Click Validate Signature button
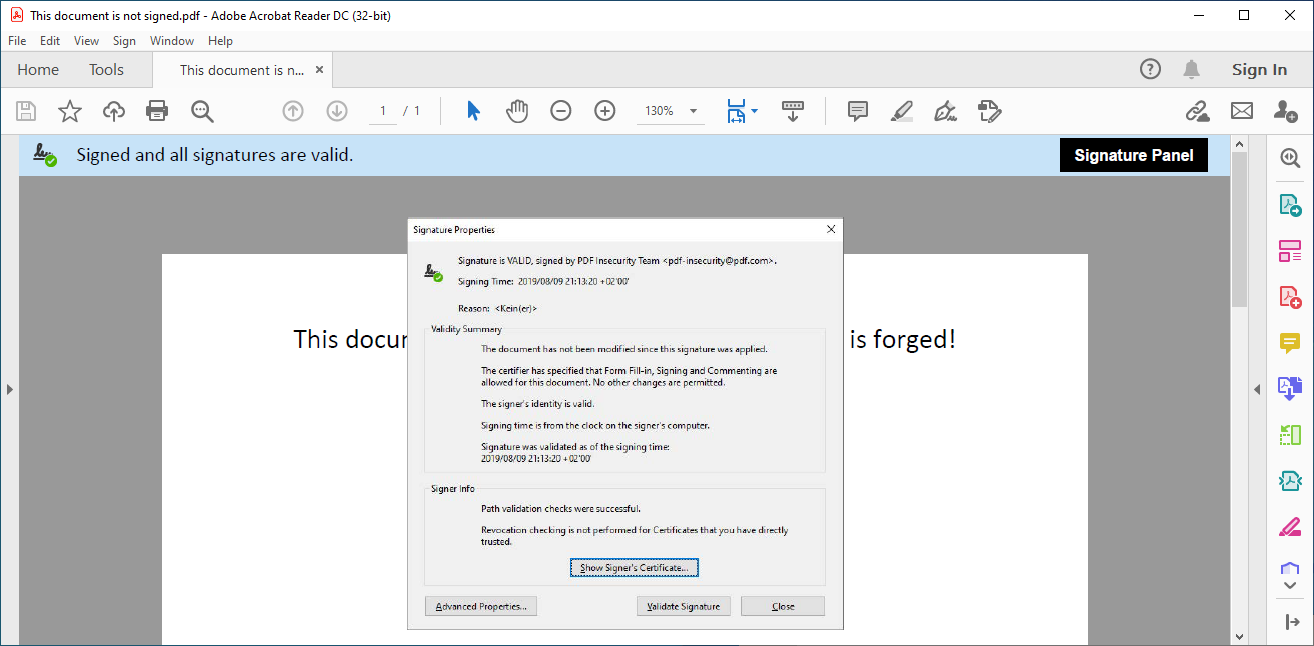The width and height of the screenshot is (1314, 646). [x=684, y=606]
